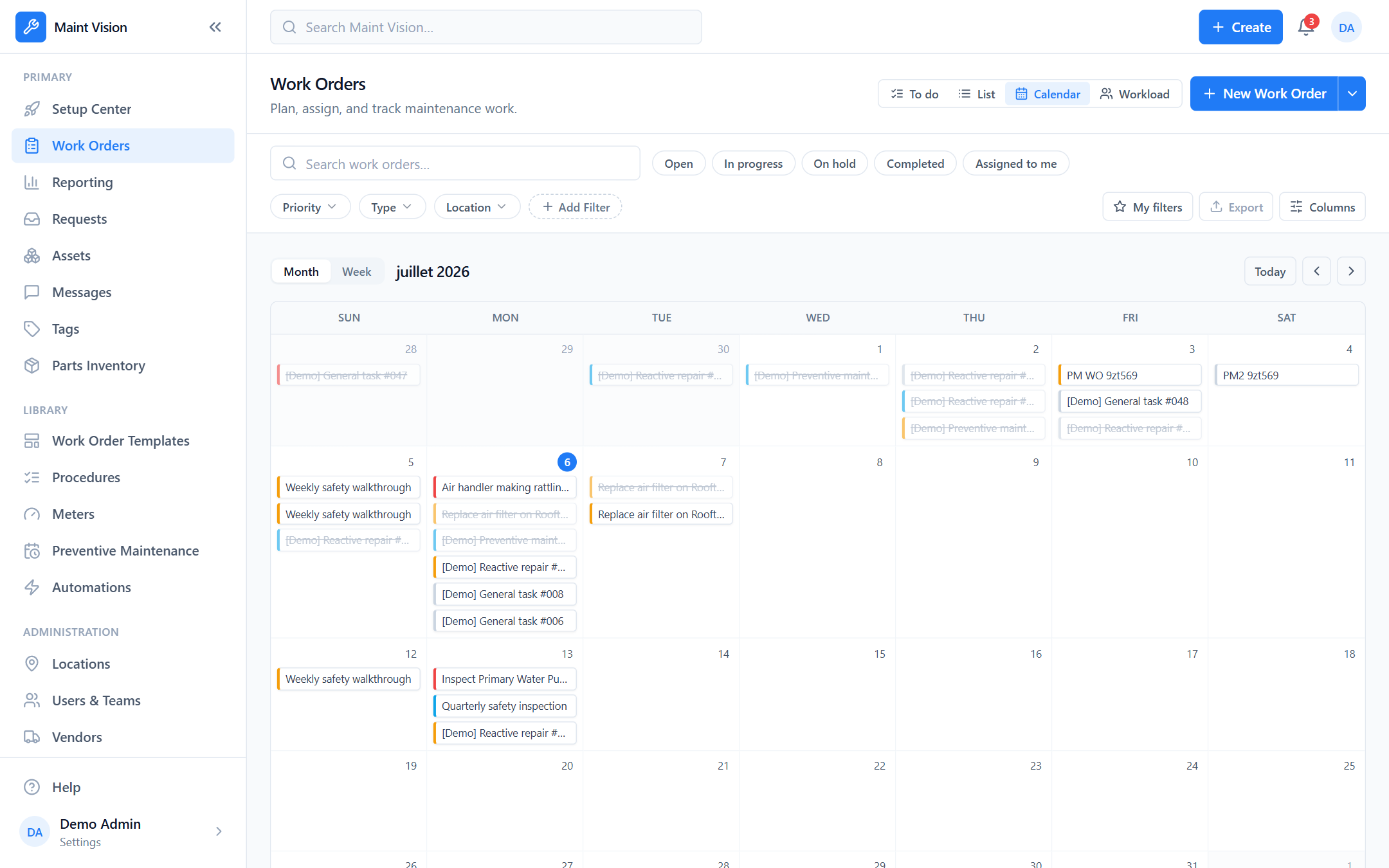1389x868 pixels.
Task: Click the Messages speech bubble icon
Action: click(x=32, y=293)
